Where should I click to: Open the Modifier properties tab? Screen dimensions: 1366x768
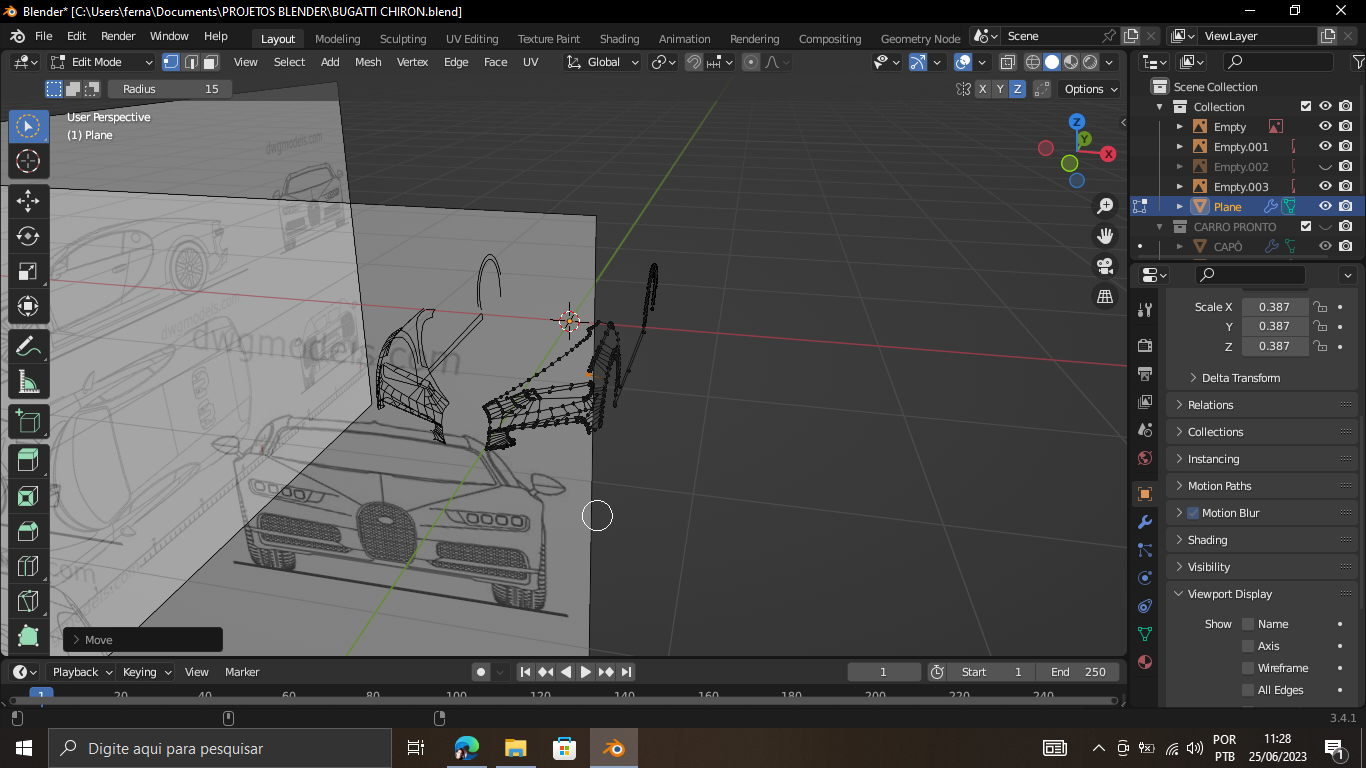point(1145,522)
